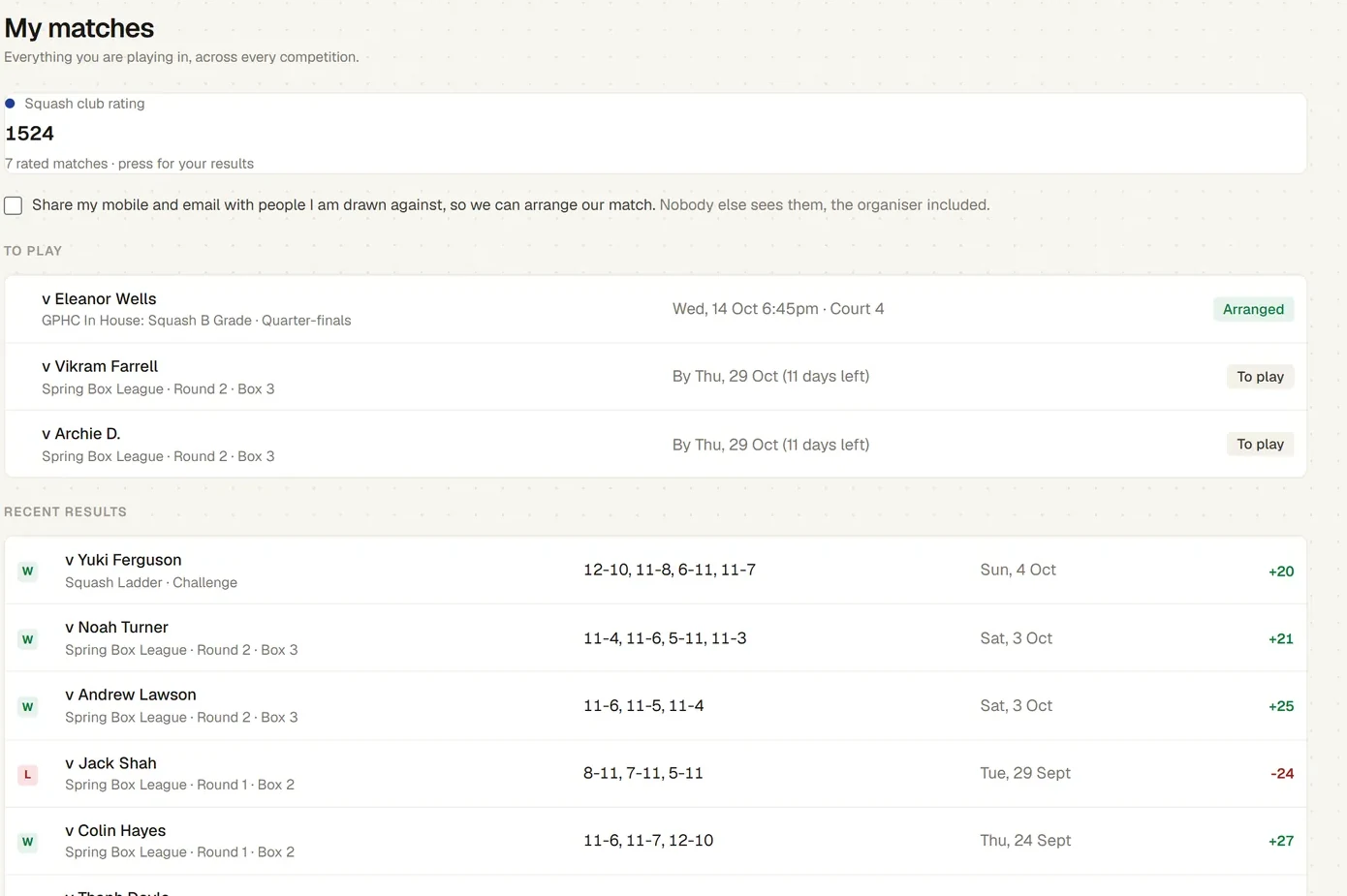Click the +21 rating change
The width and height of the screenshot is (1347, 896).
coord(1281,639)
